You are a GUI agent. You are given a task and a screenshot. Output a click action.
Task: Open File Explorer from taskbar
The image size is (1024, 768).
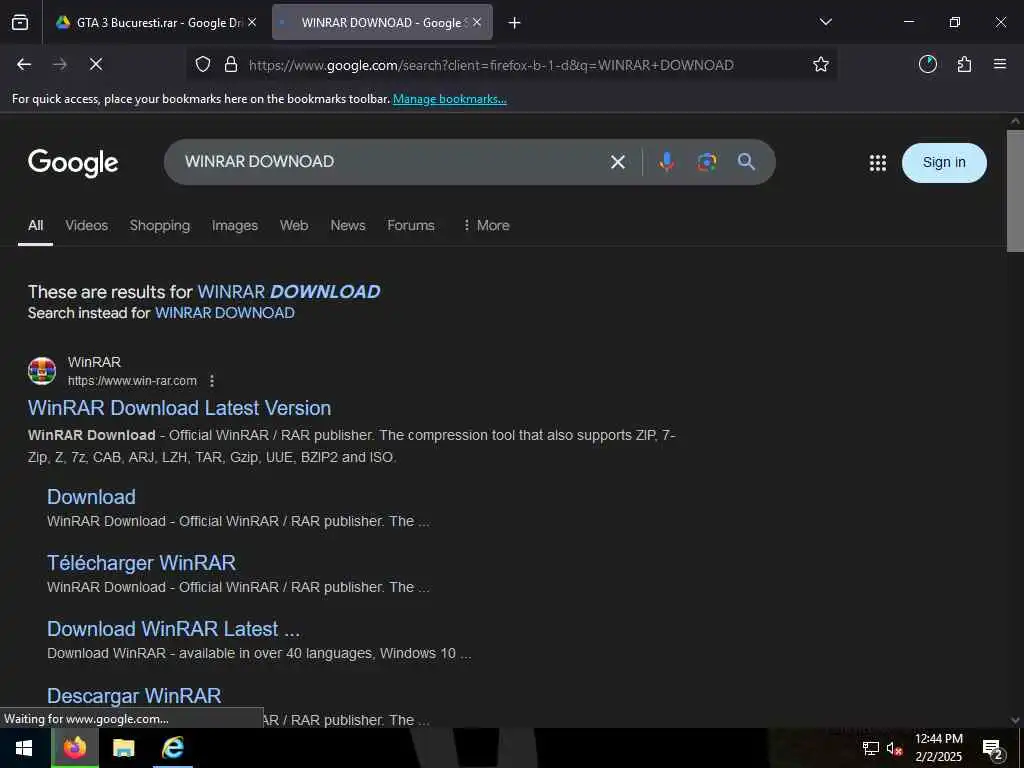[123, 748]
